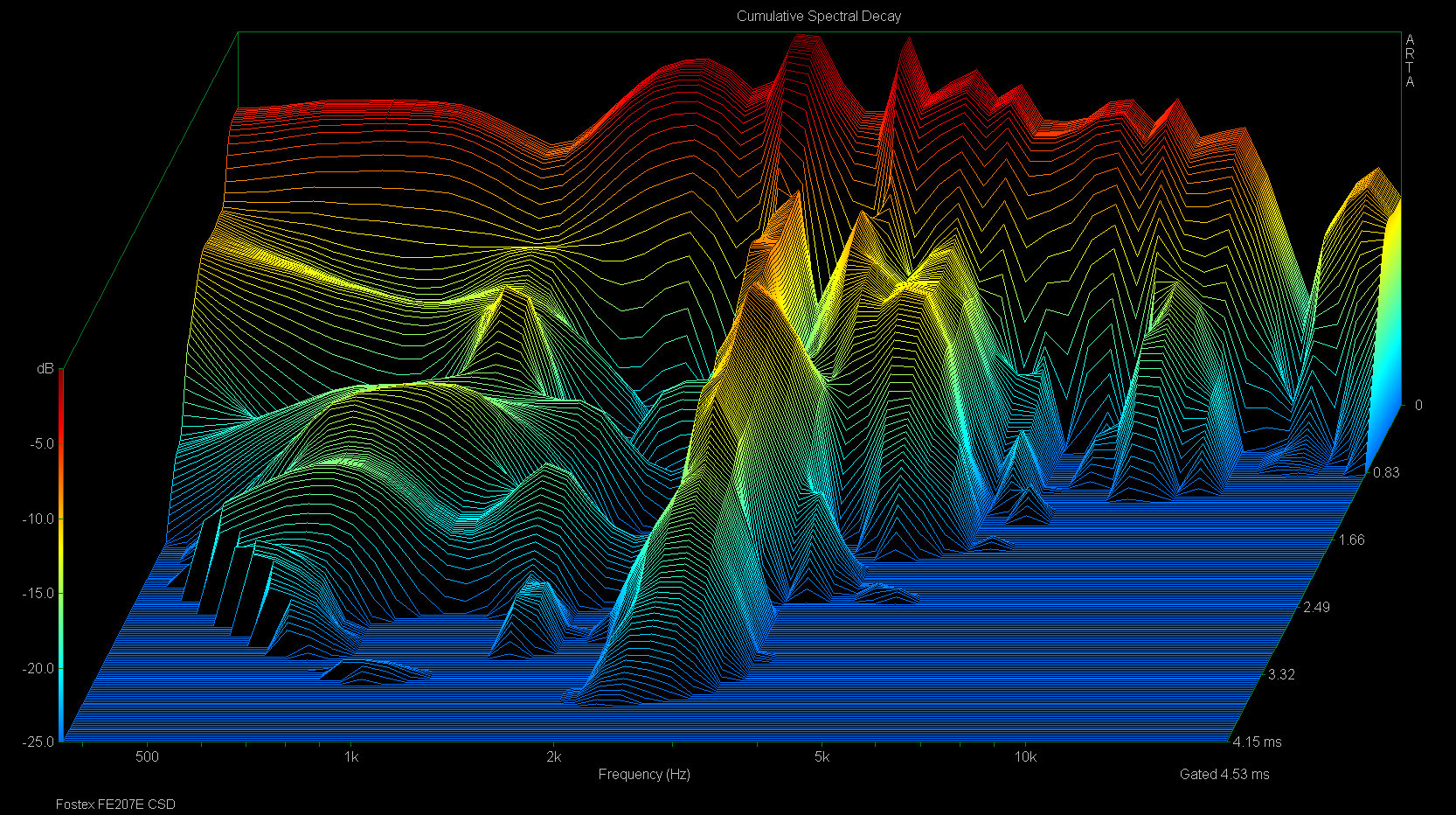Click the 'Frequency (Hz)' axis label
1456x815 pixels.
644,774
